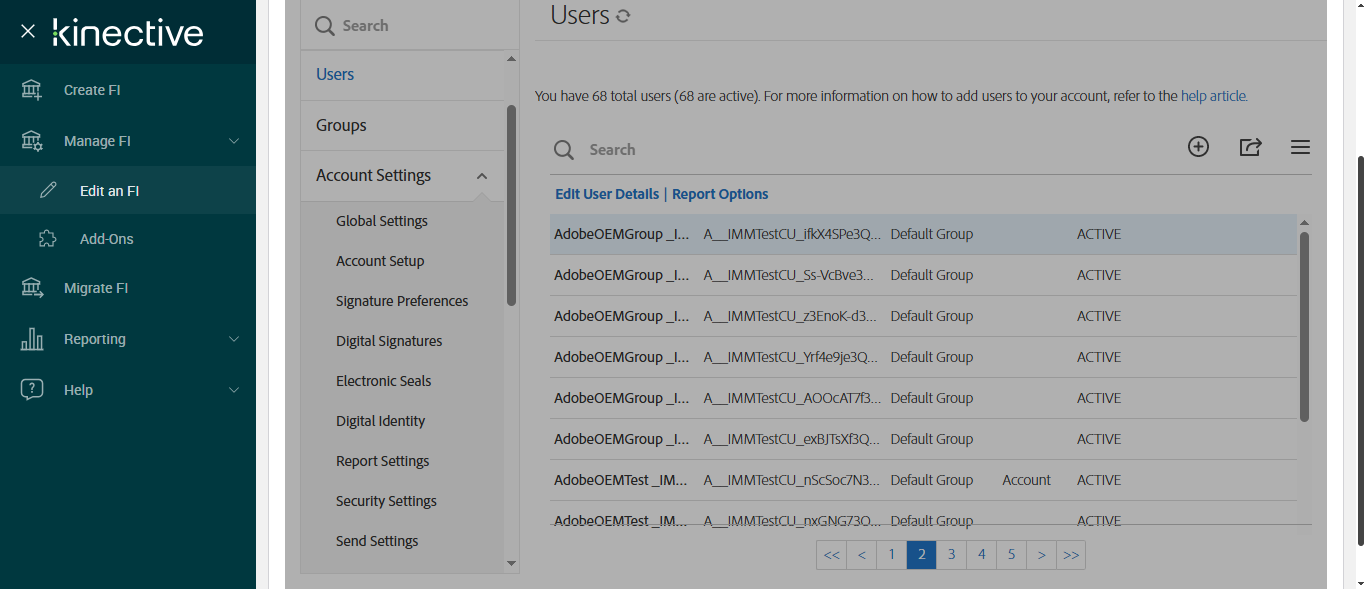Click the Create FI bank icon
The image size is (1366, 589).
pyautogui.click(x=32, y=90)
